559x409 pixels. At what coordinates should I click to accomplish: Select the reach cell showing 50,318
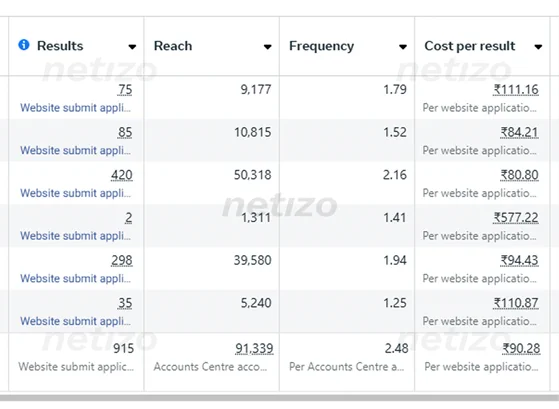[252, 175]
